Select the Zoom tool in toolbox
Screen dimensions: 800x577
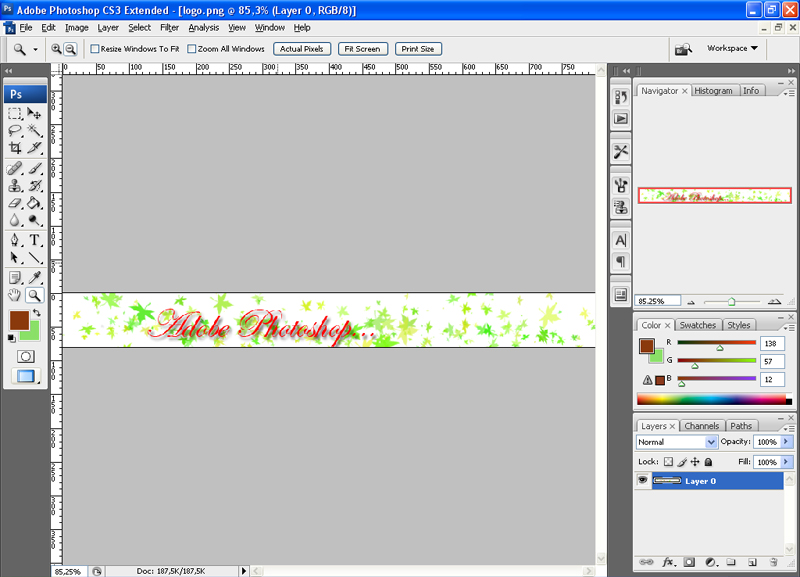(x=34, y=295)
